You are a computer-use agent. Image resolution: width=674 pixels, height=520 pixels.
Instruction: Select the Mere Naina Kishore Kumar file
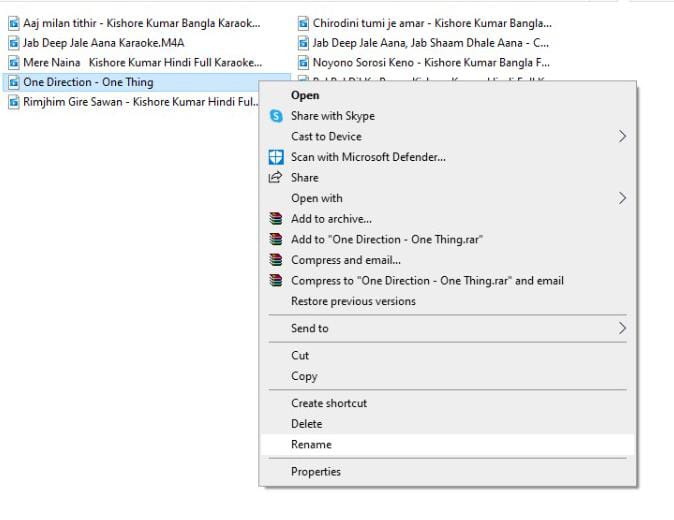point(135,63)
